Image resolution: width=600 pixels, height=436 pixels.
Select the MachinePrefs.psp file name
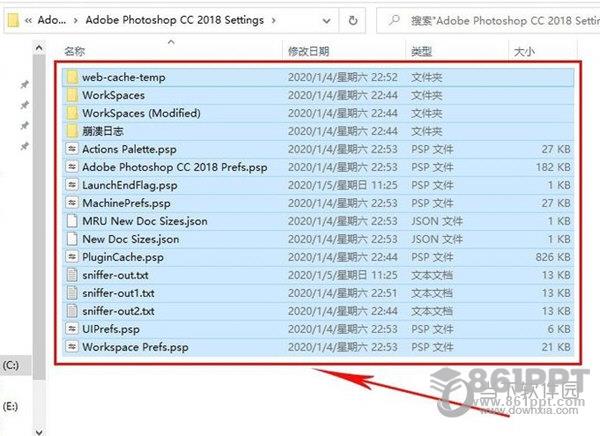coord(126,203)
